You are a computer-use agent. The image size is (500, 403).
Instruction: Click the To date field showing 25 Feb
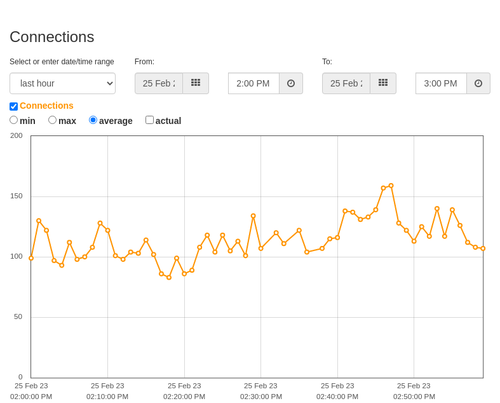click(x=346, y=83)
